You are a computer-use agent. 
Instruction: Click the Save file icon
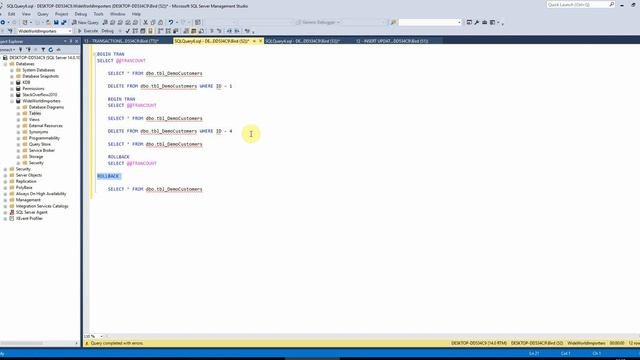point(56,22)
